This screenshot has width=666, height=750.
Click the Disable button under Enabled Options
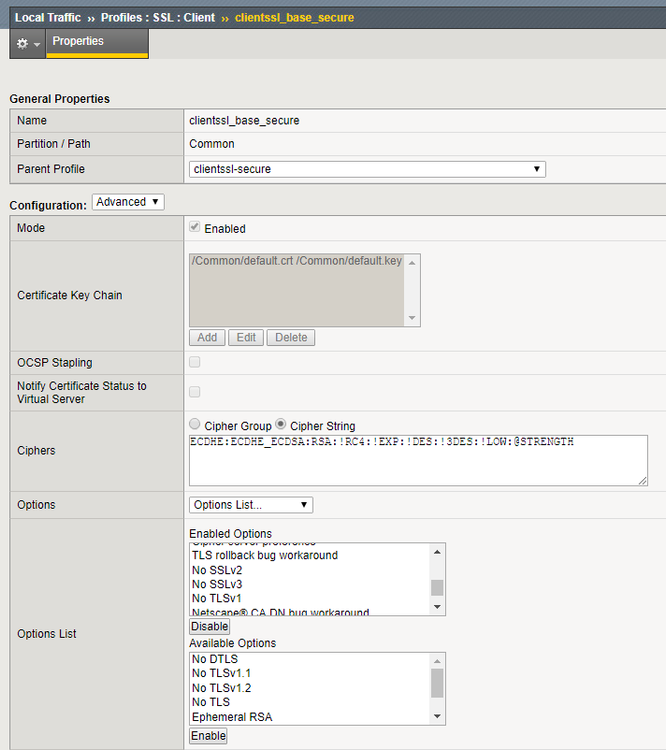[209, 626]
